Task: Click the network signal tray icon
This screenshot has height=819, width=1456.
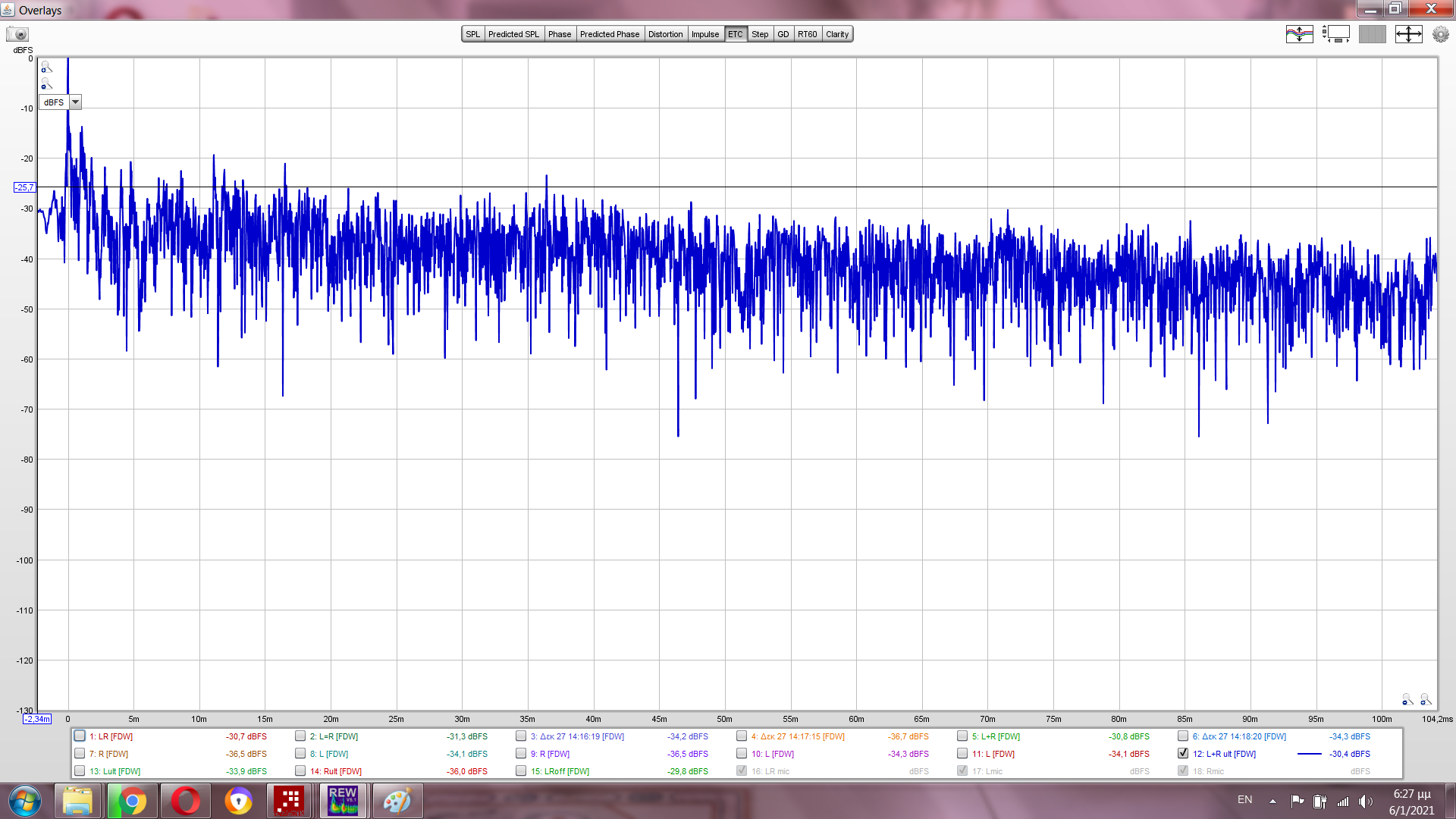Action: [1343, 801]
